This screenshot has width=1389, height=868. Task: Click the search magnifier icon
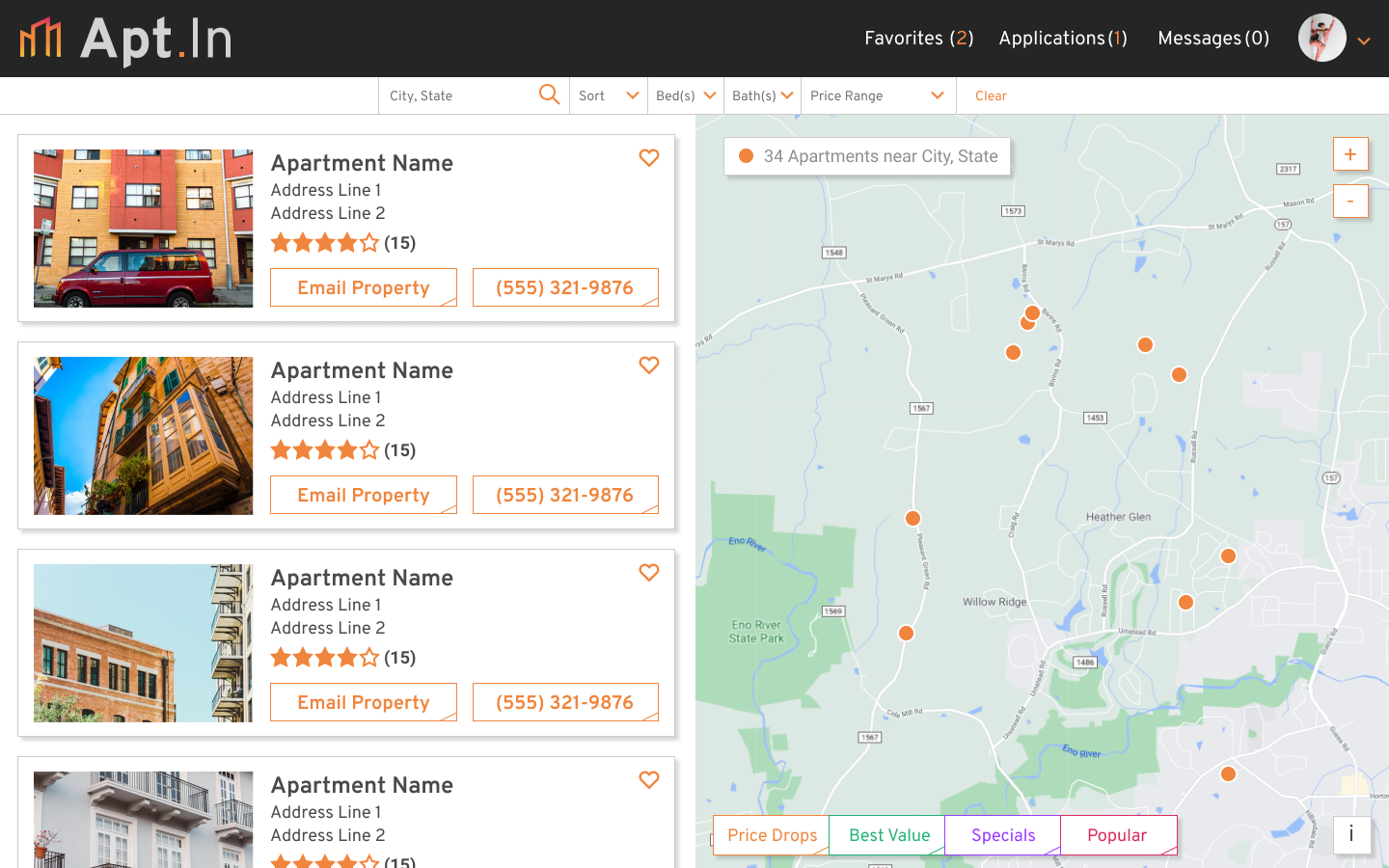(549, 95)
